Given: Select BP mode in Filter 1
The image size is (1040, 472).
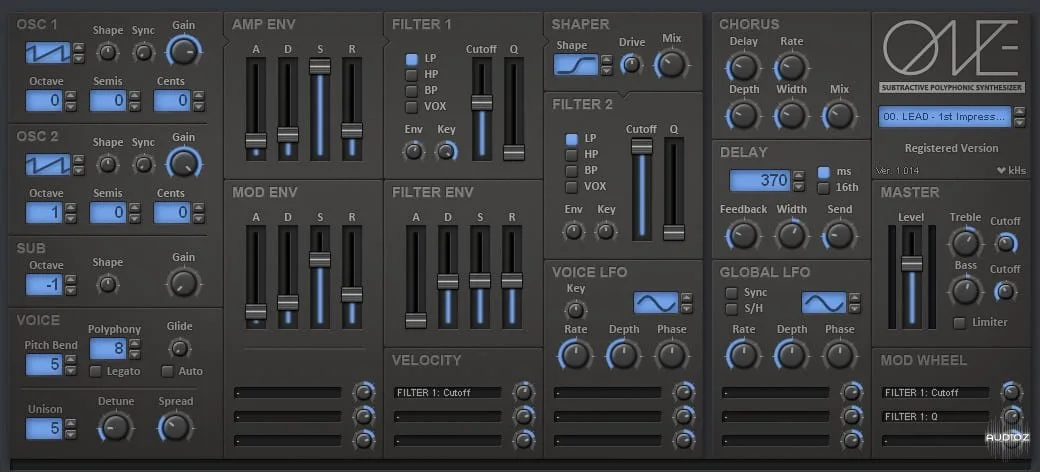Looking at the screenshot, I should (x=412, y=90).
